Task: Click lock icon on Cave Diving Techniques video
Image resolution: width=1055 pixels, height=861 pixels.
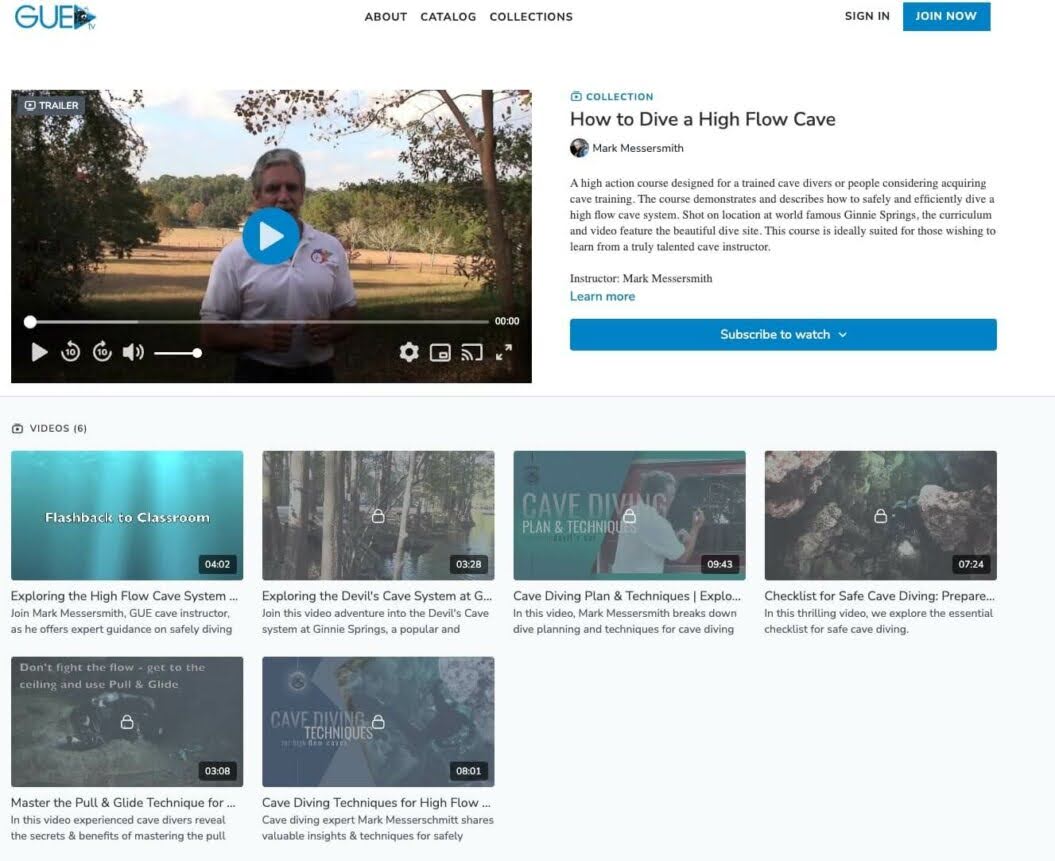Action: [378, 722]
